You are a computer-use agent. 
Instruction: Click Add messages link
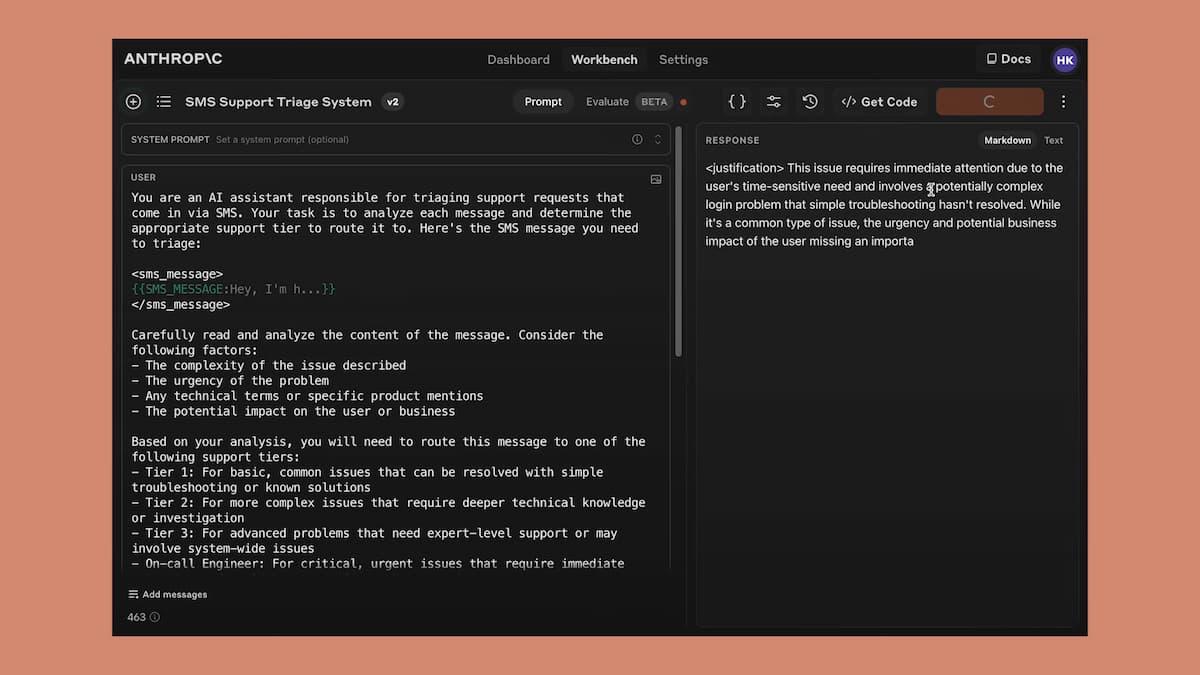pyautogui.click(x=168, y=595)
